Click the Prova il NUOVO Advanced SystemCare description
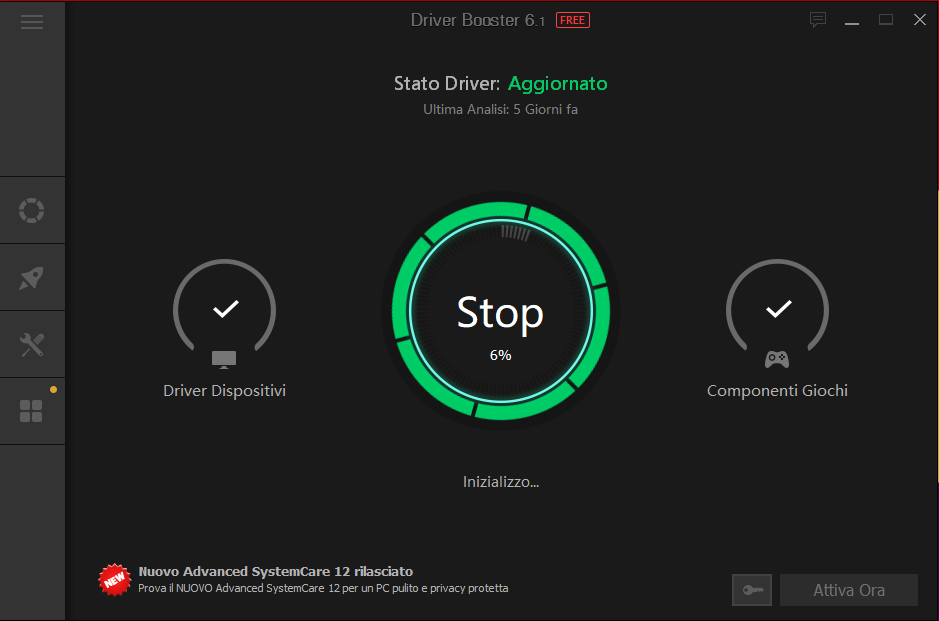This screenshot has height=621, width=939. pos(323,588)
